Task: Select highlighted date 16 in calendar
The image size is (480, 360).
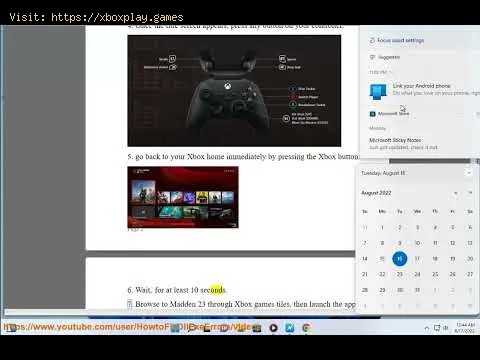Action: pos(400,259)
